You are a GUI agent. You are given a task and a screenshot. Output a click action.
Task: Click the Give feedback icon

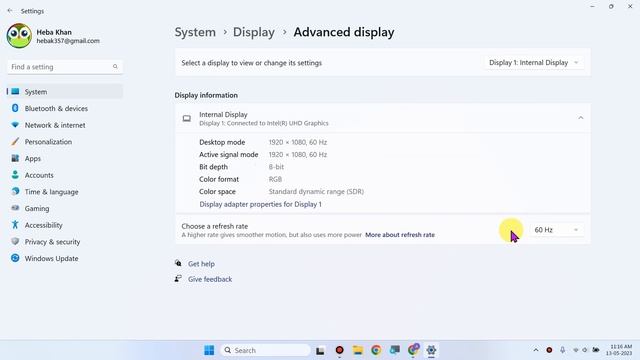click(178, 279)
